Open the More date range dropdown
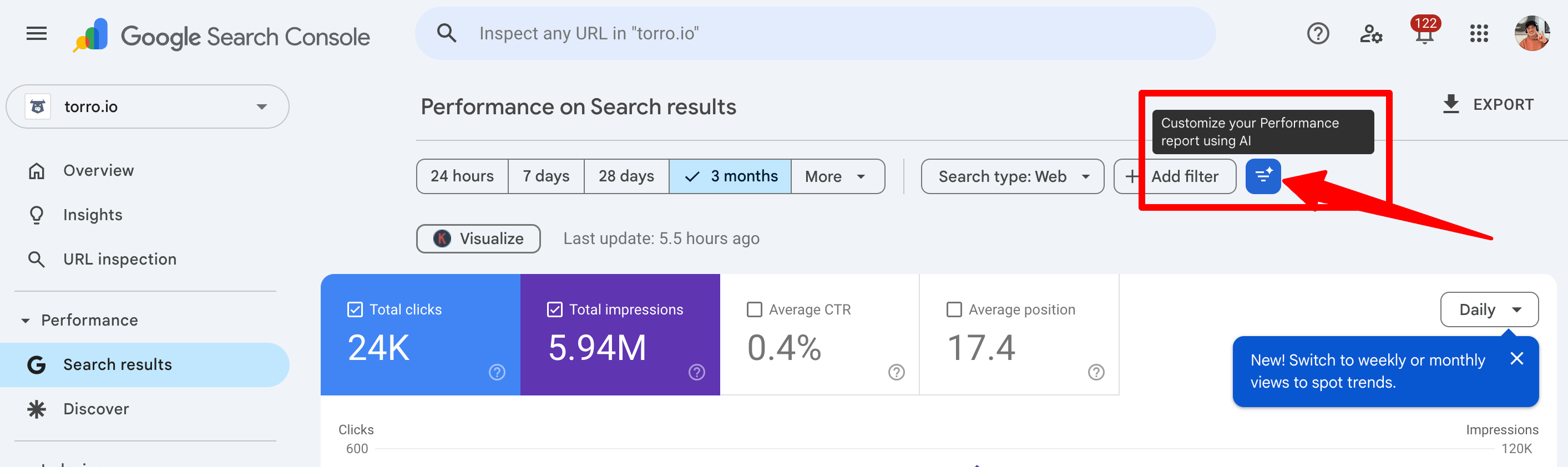1568x467 pixels. 838,176
